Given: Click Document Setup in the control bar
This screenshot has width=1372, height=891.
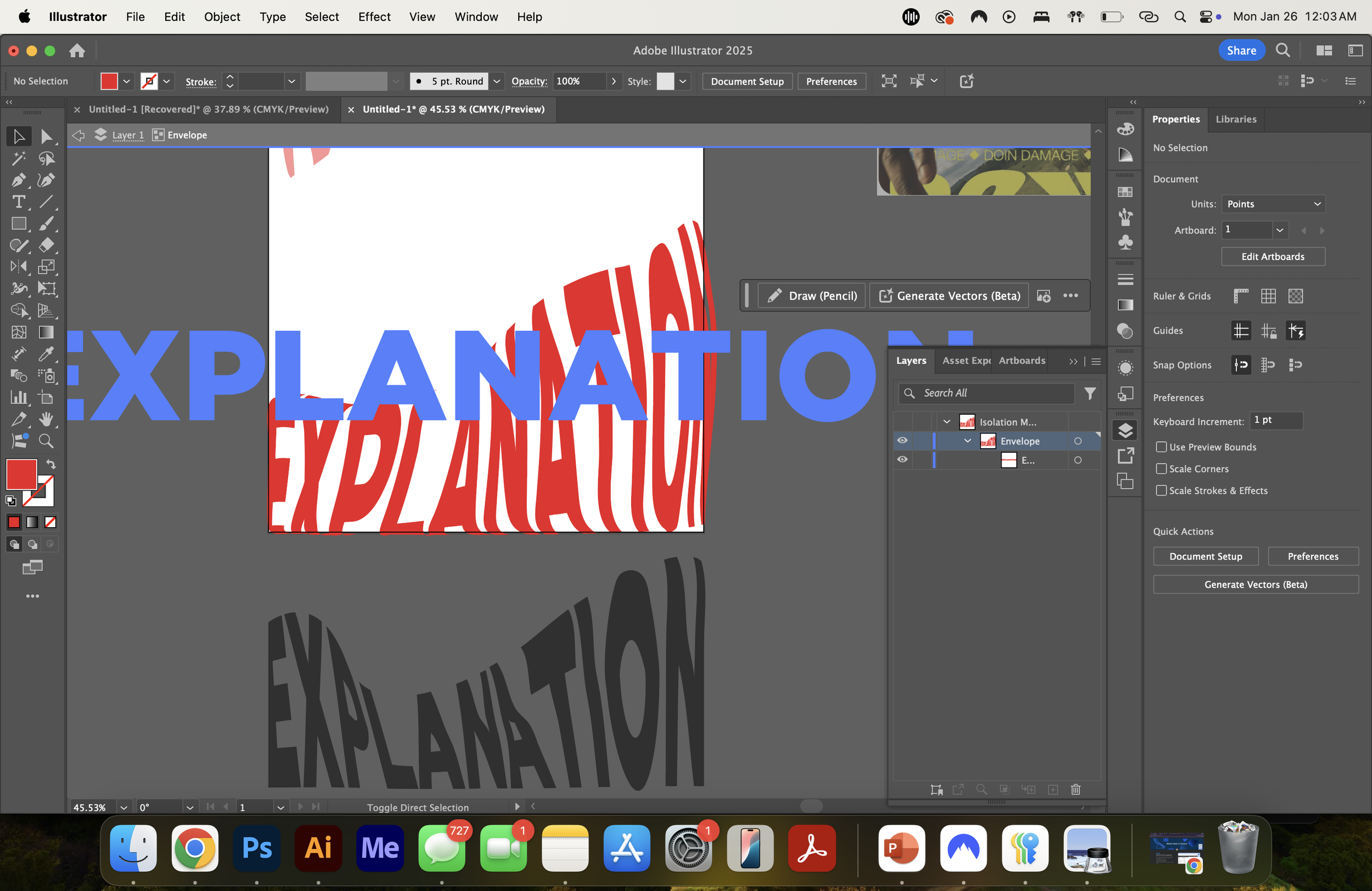Looking at the screenshot, I should tap(747, 81).
